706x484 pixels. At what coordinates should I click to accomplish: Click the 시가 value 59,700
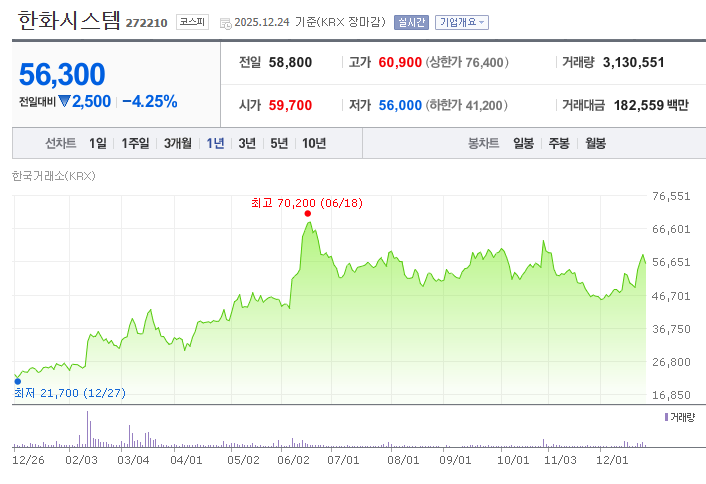click(290, 105)
